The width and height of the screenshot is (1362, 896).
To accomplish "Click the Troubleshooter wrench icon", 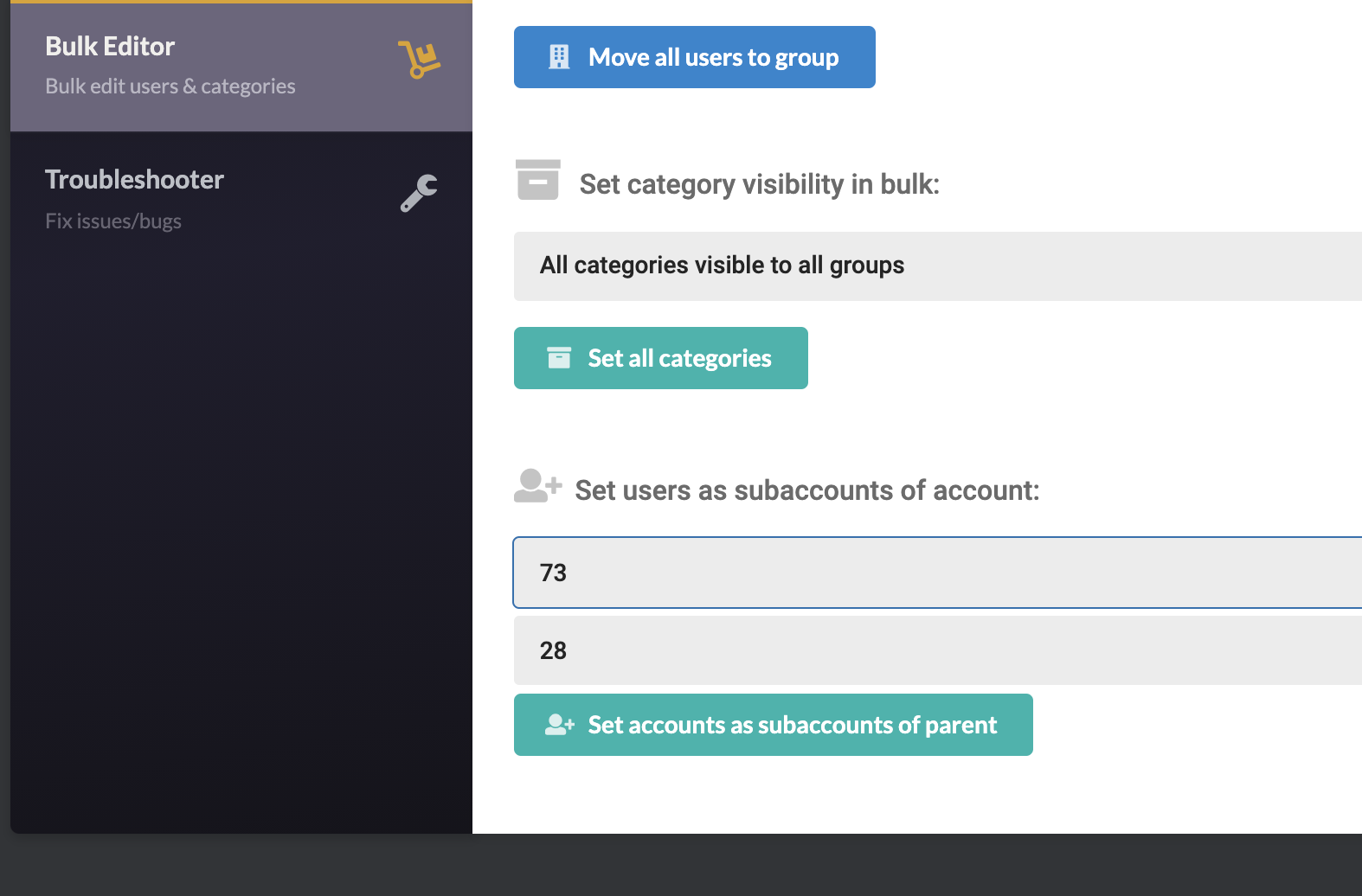I will click(x=419, y=193).
